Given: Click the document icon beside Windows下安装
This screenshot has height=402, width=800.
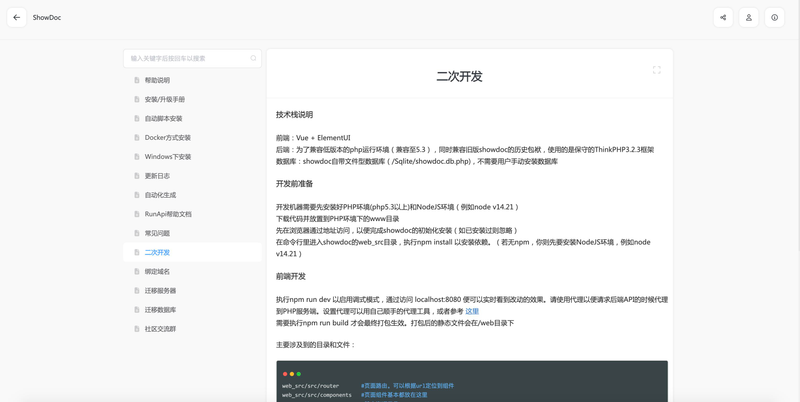Looking at the screenshot, I should (137, 157).
